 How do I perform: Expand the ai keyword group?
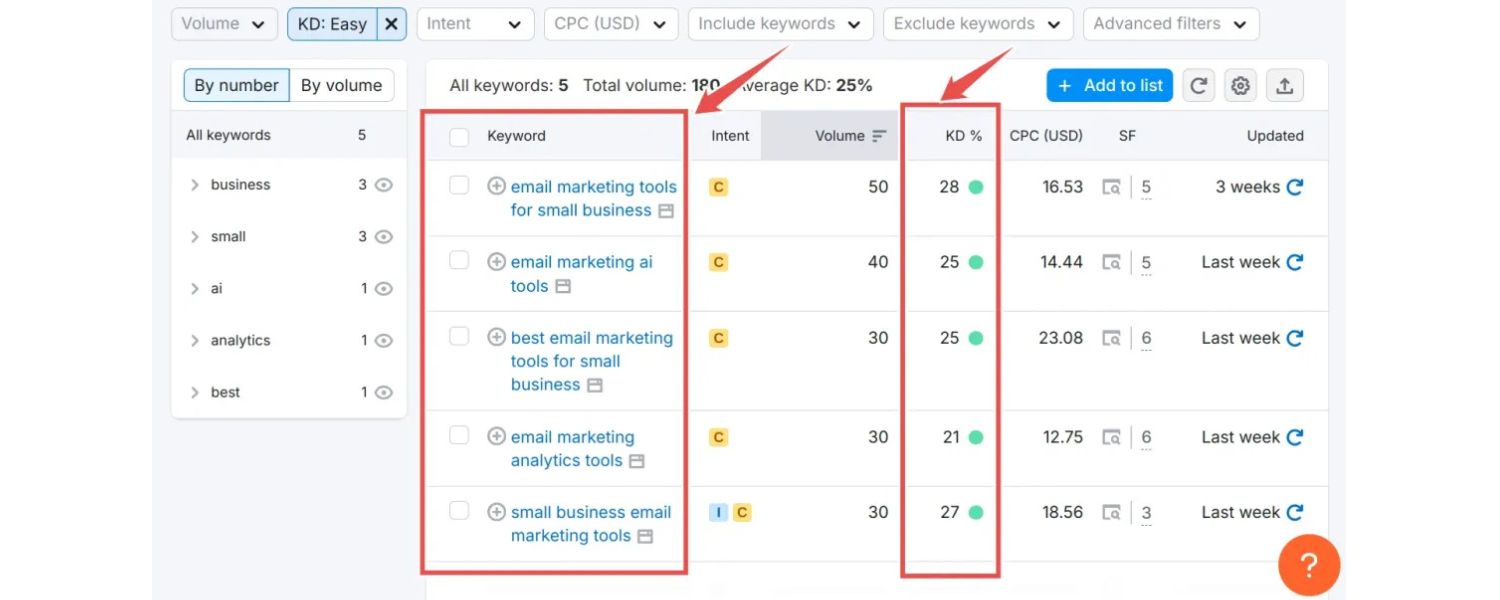(195, 289)
